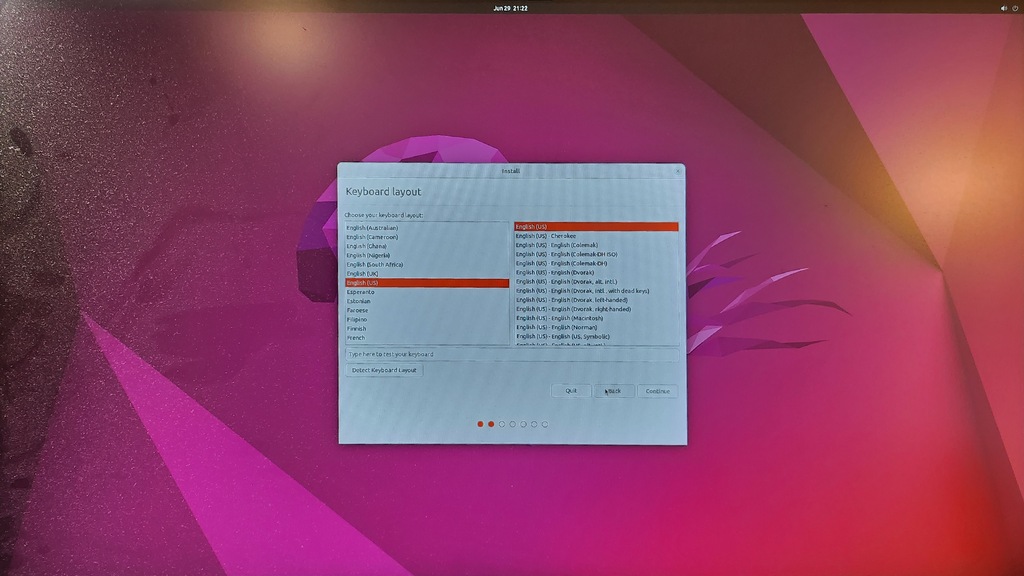Select English (South Africa) layout

click(x=427, y=264)
